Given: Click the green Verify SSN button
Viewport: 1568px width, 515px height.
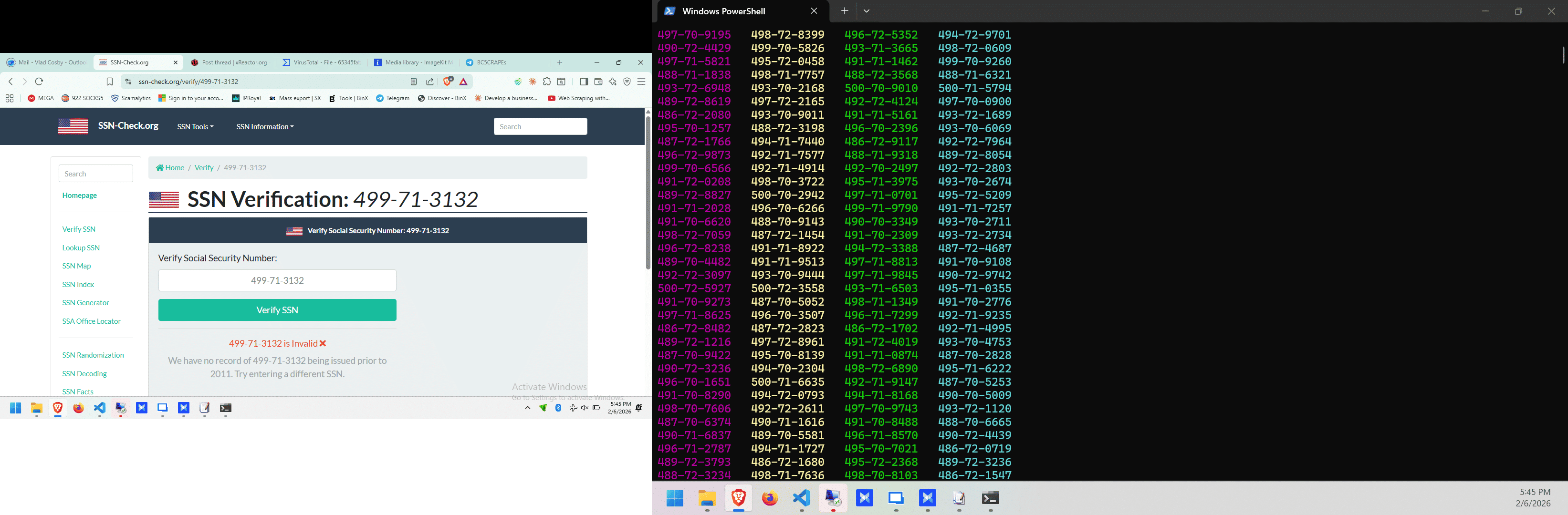Looking at the screenshot, I should [x=277, y=310].
